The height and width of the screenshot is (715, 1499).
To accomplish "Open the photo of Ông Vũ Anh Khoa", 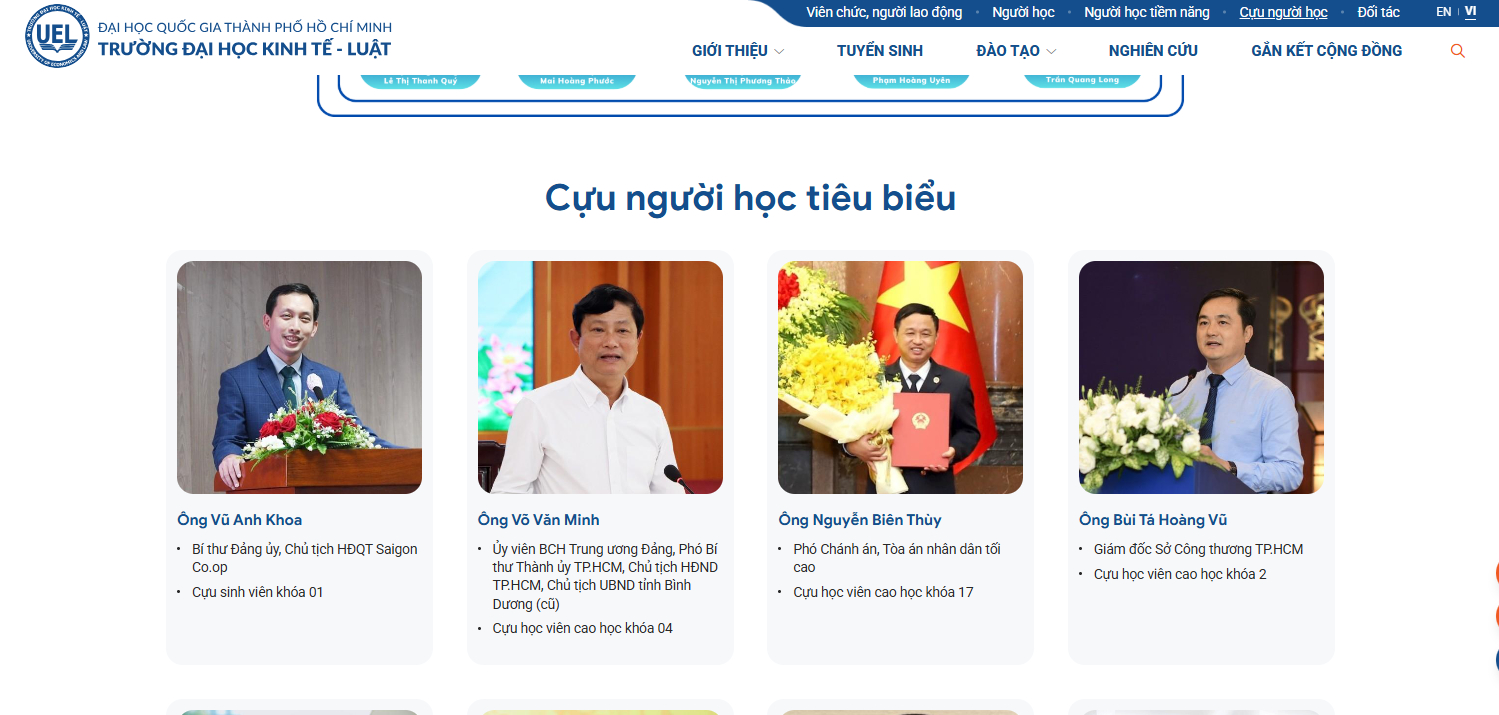I will [x=299, y=377].
